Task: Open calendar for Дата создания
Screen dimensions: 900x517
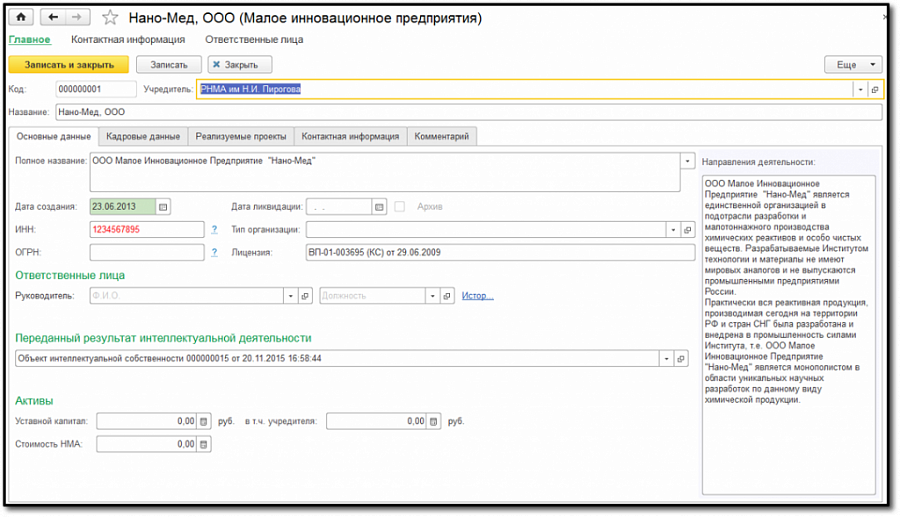Action: (x=163, y=207)
